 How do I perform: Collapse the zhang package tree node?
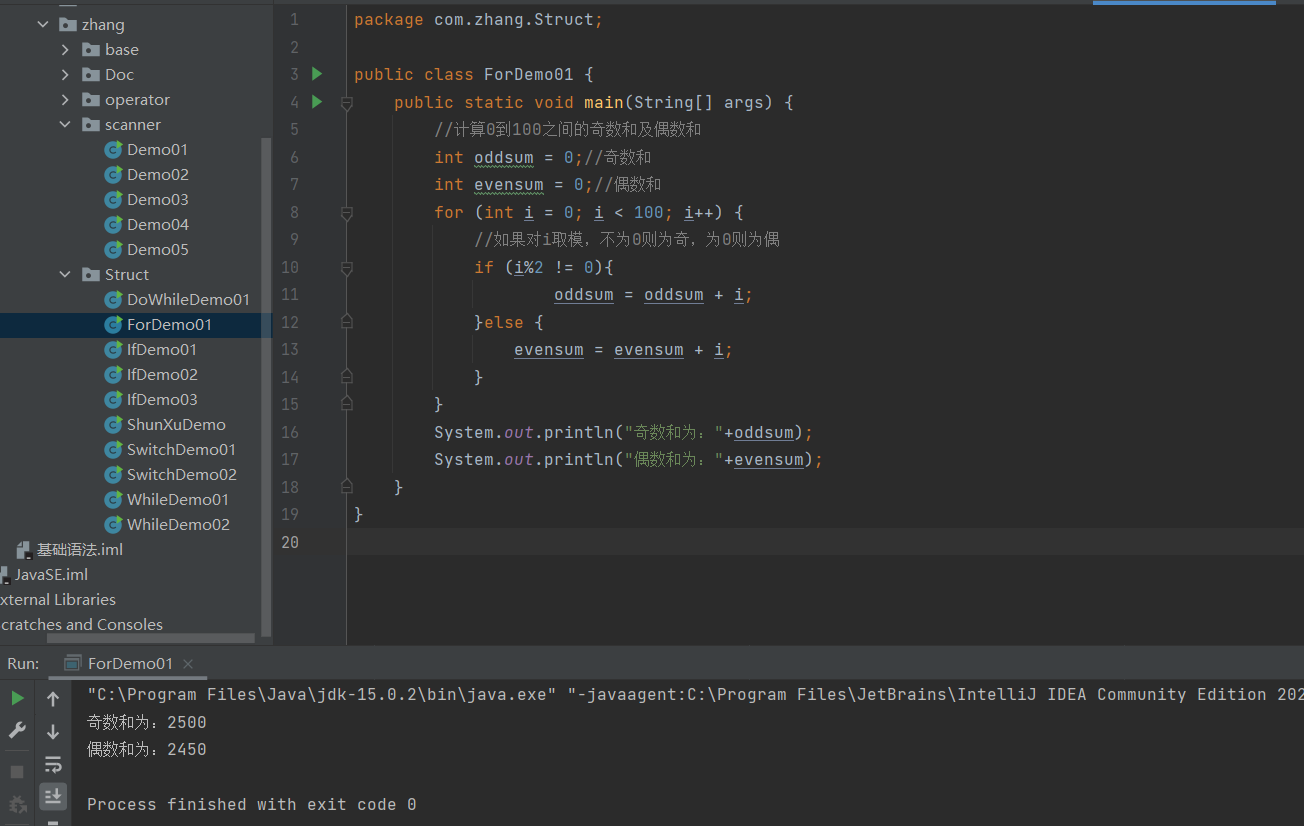43,25
